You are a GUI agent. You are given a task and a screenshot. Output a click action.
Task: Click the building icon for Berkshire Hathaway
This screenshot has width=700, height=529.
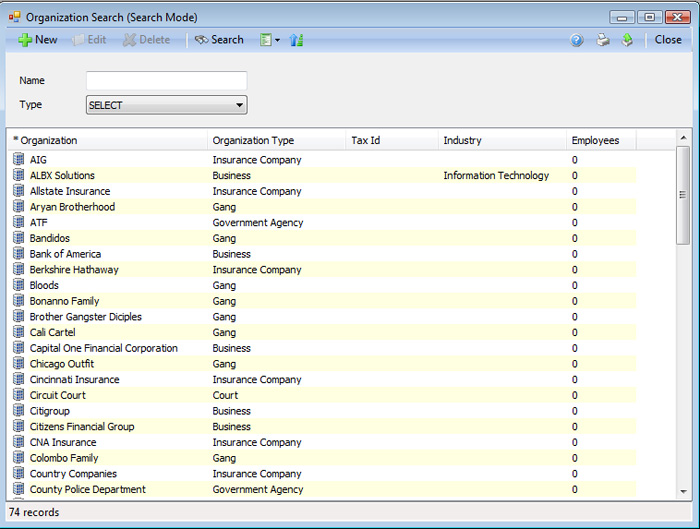18,269
